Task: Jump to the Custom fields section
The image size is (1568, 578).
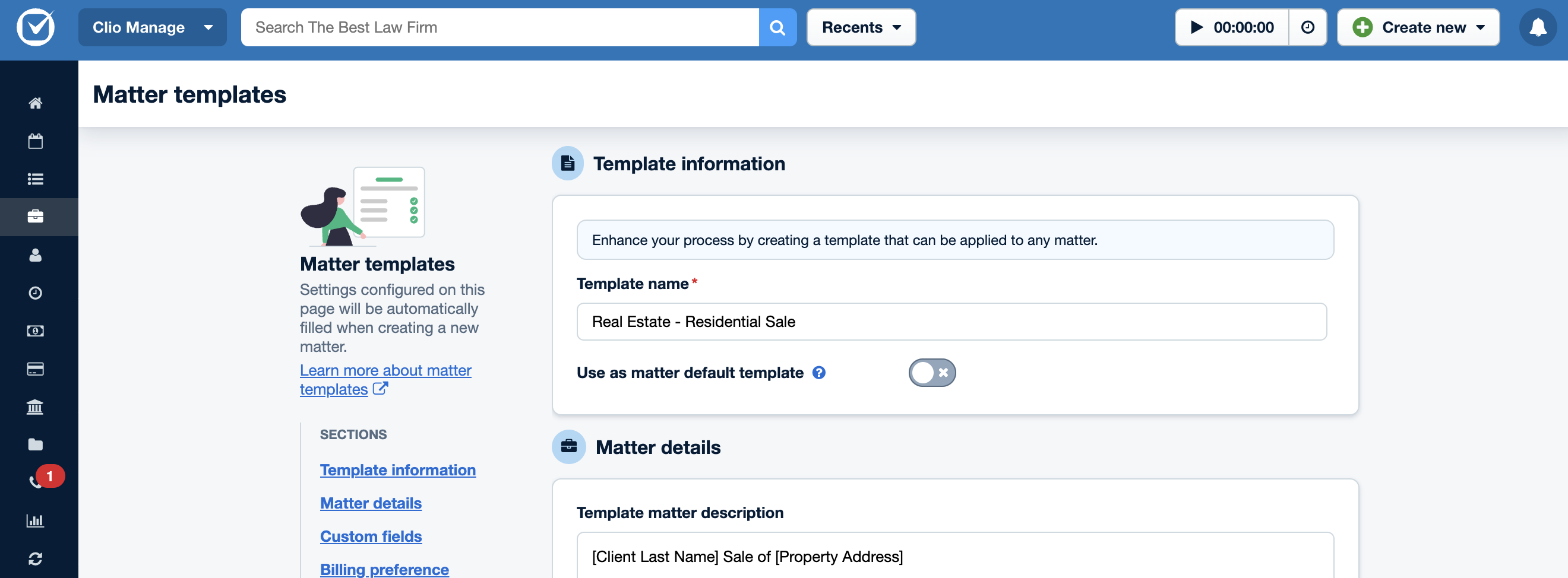Action: (371, 536)
